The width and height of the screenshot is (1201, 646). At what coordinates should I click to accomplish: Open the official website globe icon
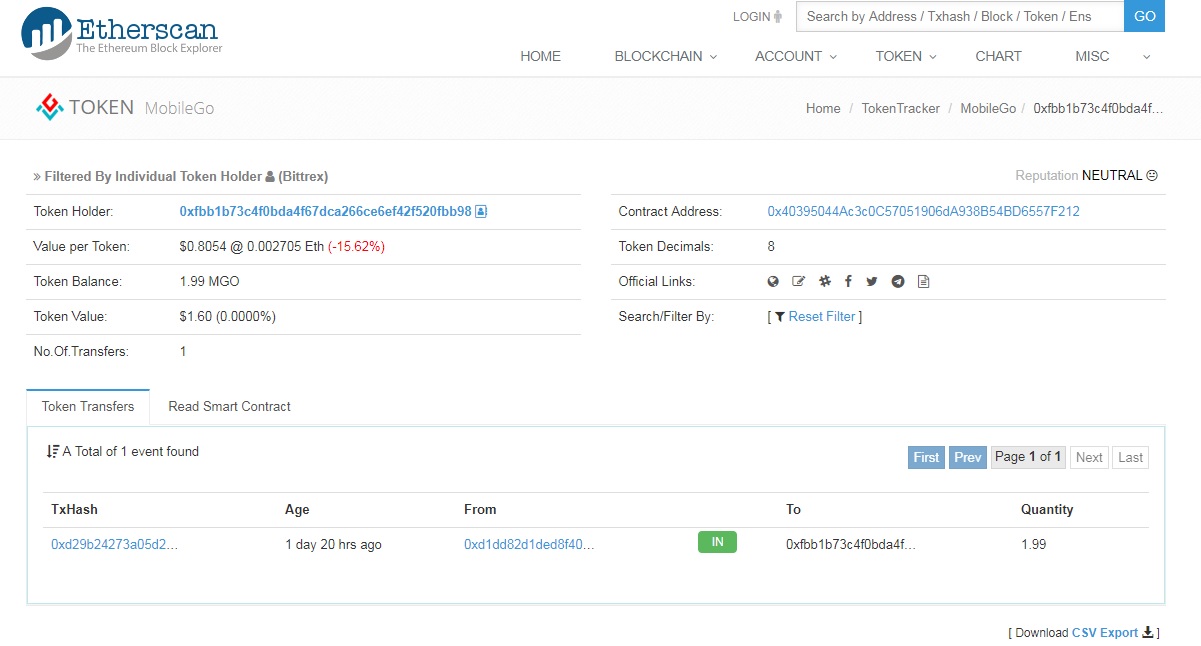773,282
